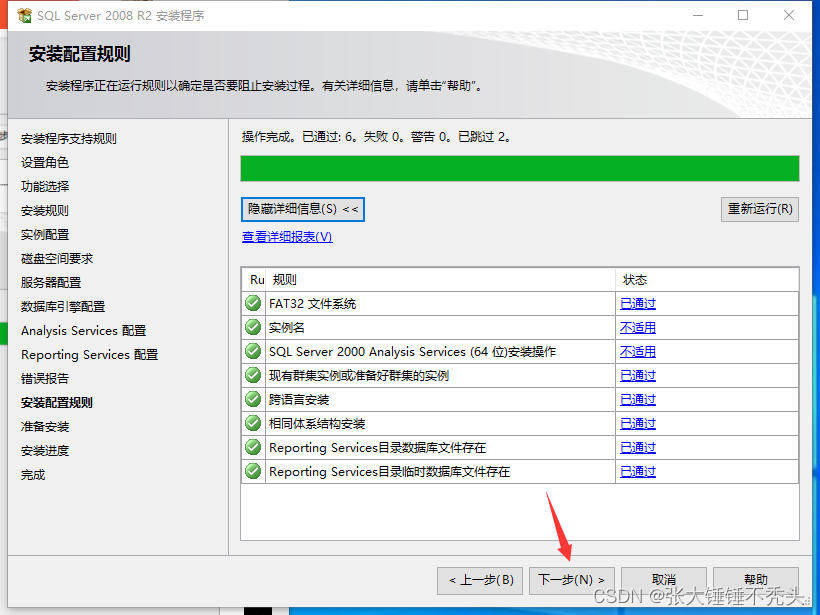Click rule name 相同体系结构安装
This screenshot has height=615, width=820.
click(x=317, y=424)
